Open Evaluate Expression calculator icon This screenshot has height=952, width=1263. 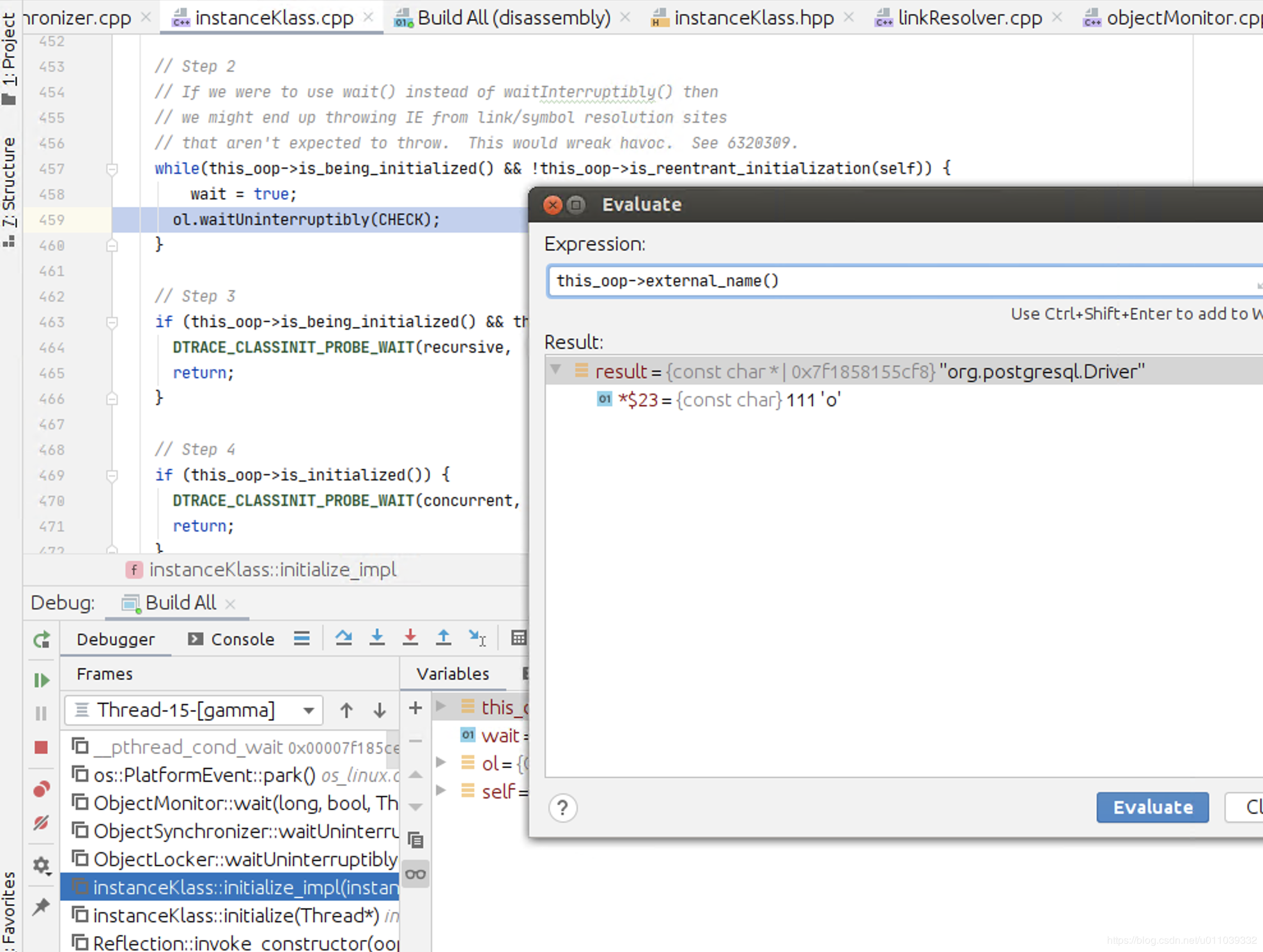point(519,638)
